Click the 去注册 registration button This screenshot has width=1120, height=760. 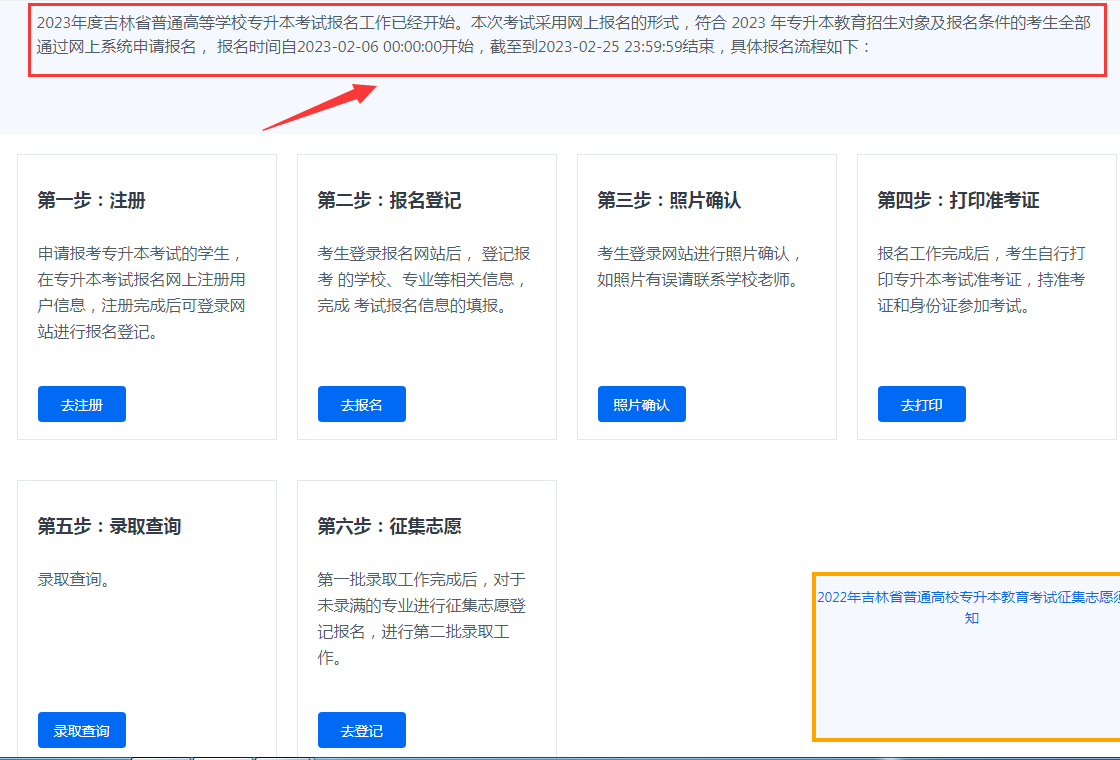coord(81,403)
